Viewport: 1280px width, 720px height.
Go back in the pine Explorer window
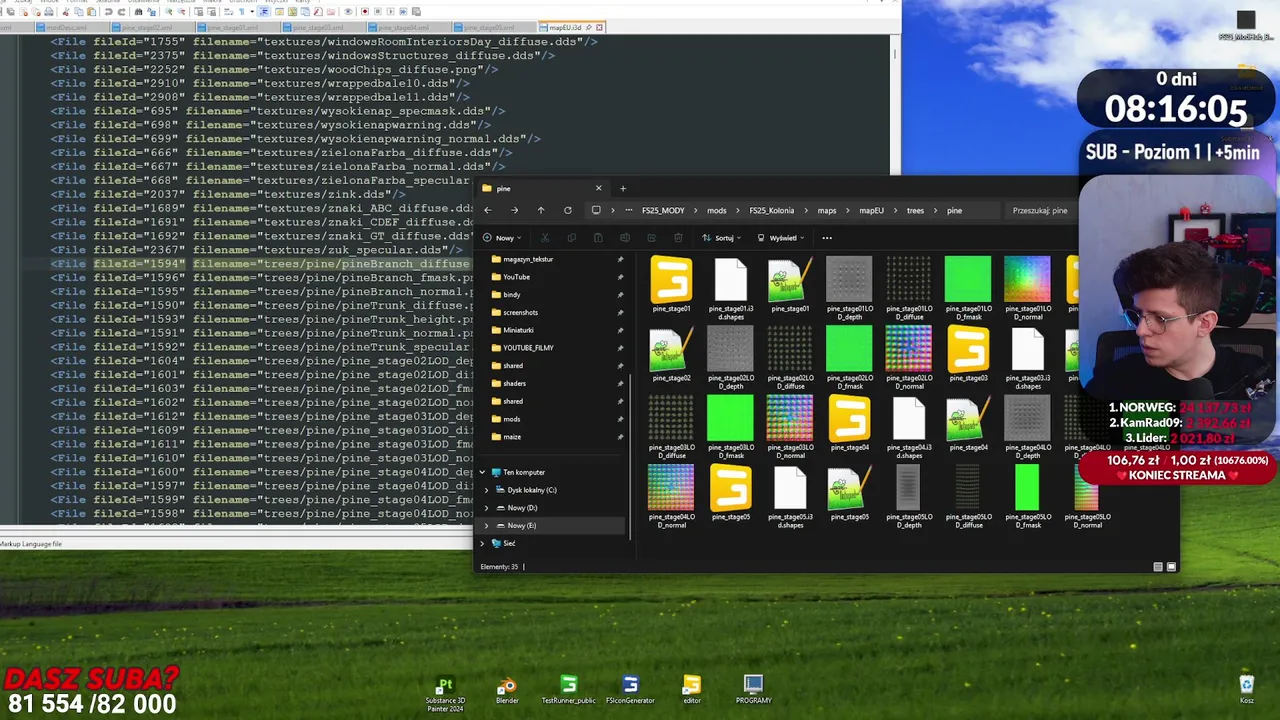pyautogui.click(x=487, y=210)
